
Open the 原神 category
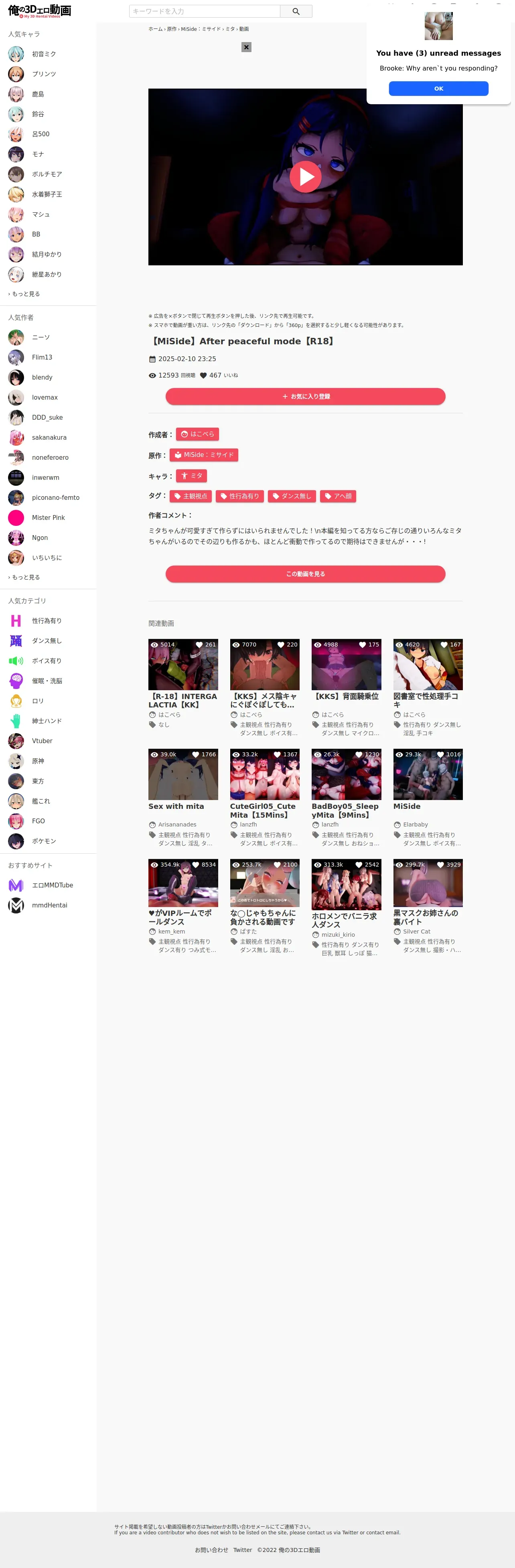coord(38,762)
